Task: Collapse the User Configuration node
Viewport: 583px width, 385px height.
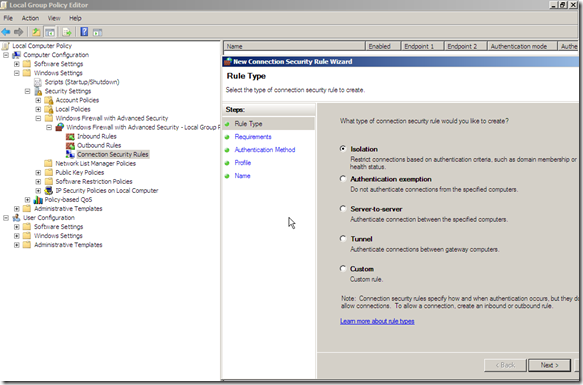Action: tap(6, 218)
